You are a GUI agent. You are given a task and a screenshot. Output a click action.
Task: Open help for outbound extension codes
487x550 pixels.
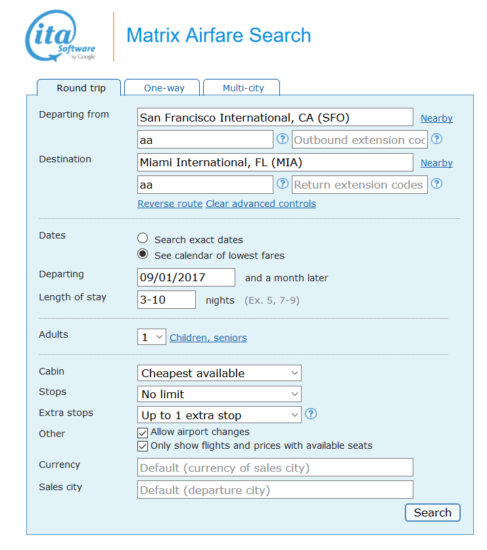[x=436, y=139]
